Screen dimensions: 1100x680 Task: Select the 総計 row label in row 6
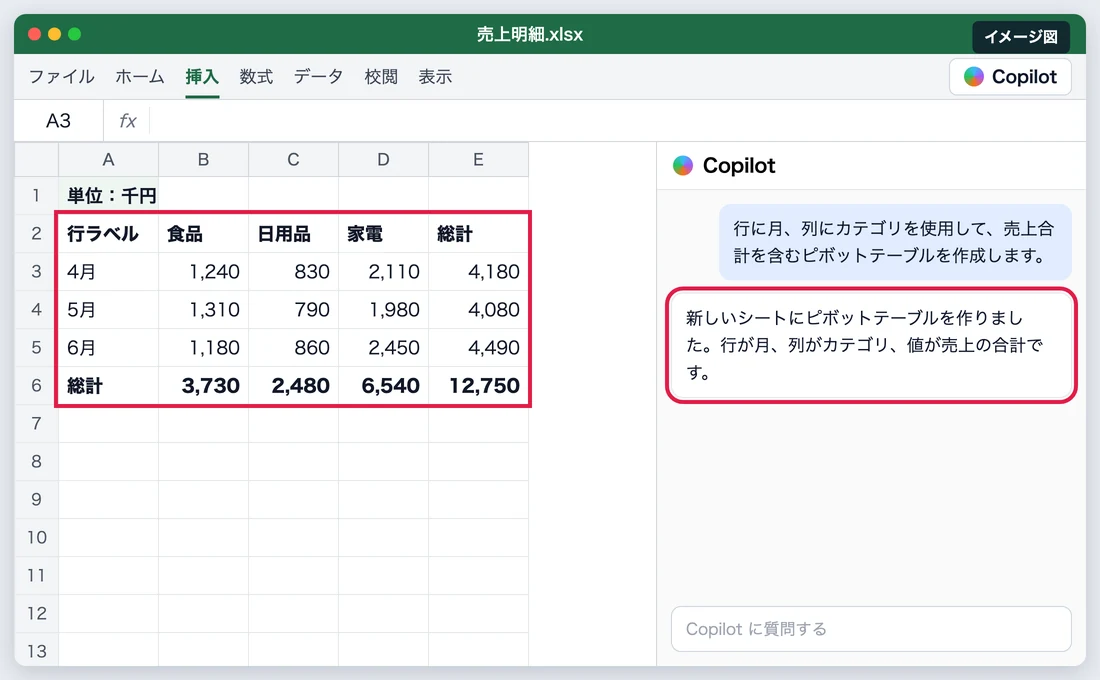pos(109,385)
